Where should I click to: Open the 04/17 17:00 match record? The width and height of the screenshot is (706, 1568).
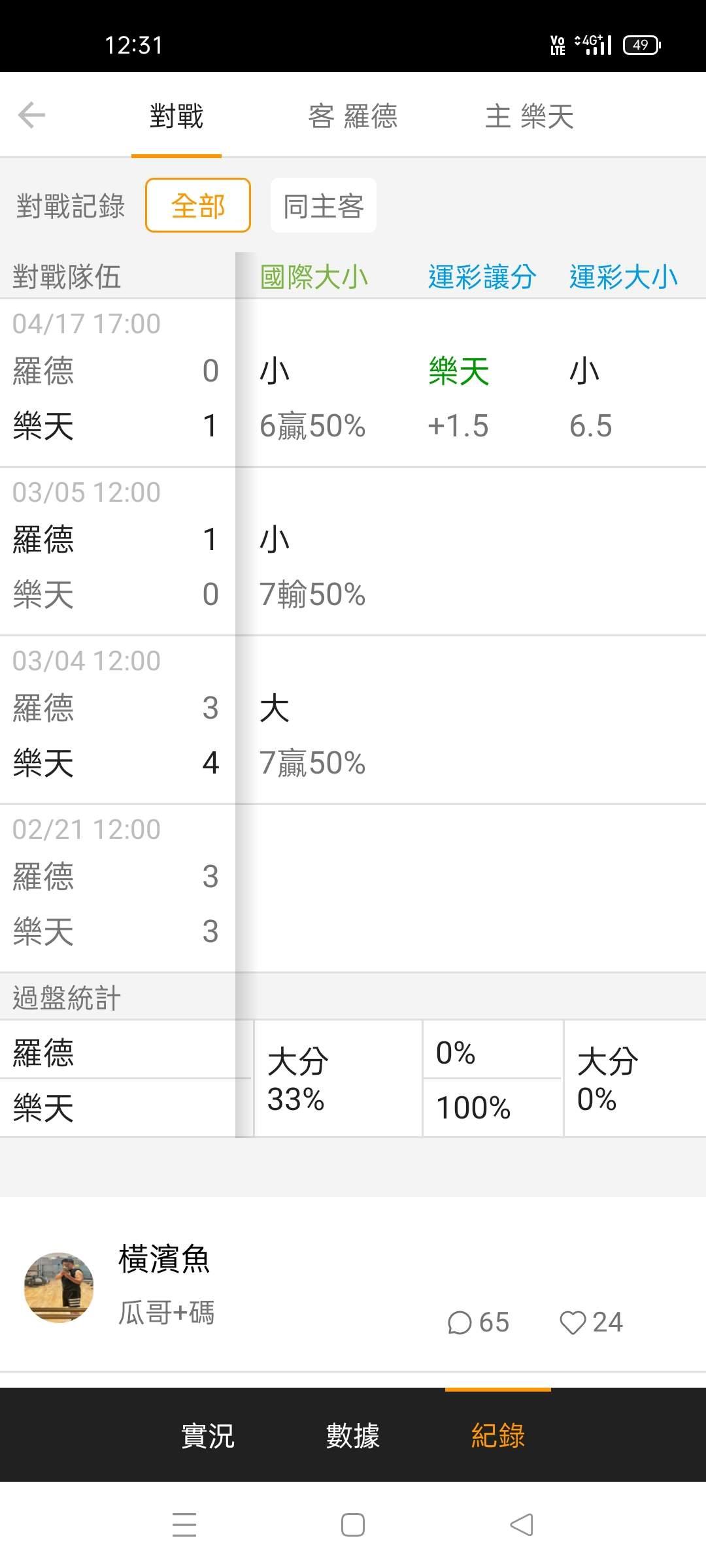click(118, 382)
